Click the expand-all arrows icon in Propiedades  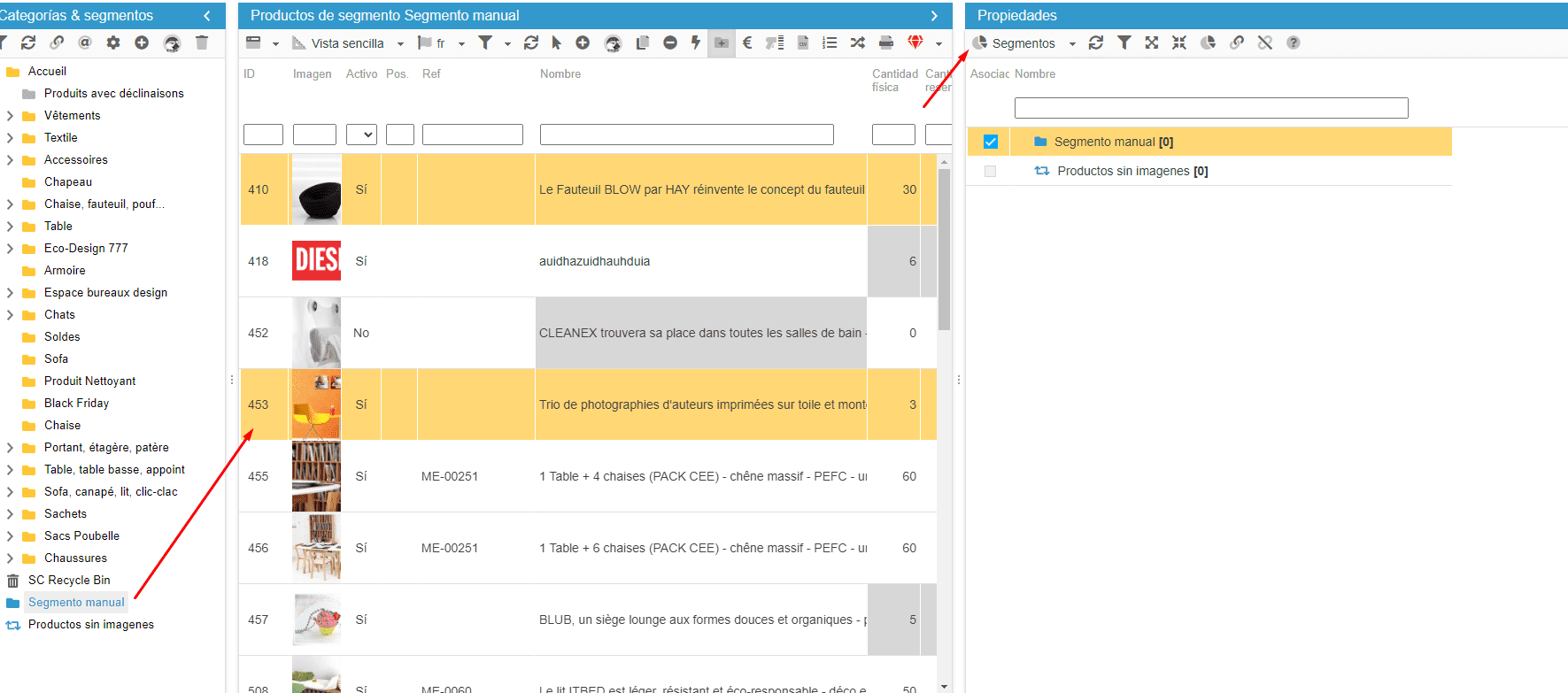pyautogui.click(x=1151, y=42)
